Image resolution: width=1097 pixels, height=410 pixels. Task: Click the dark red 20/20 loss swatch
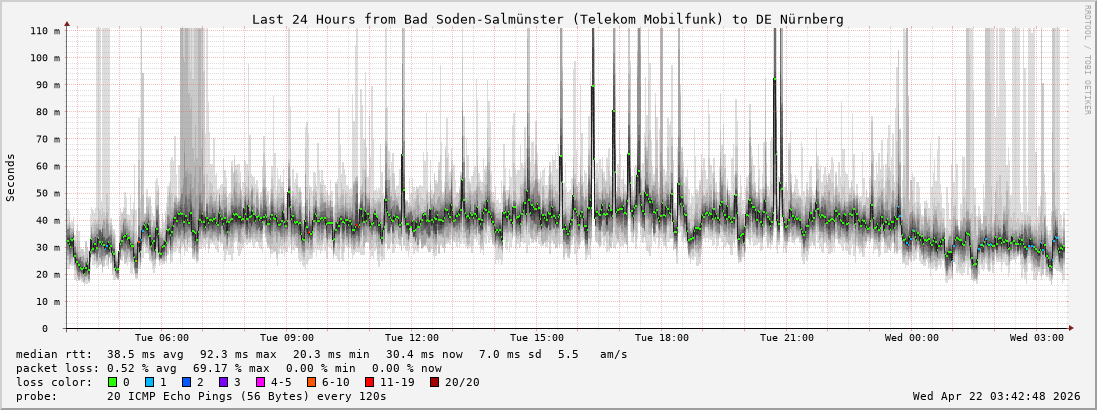(435, 382)
